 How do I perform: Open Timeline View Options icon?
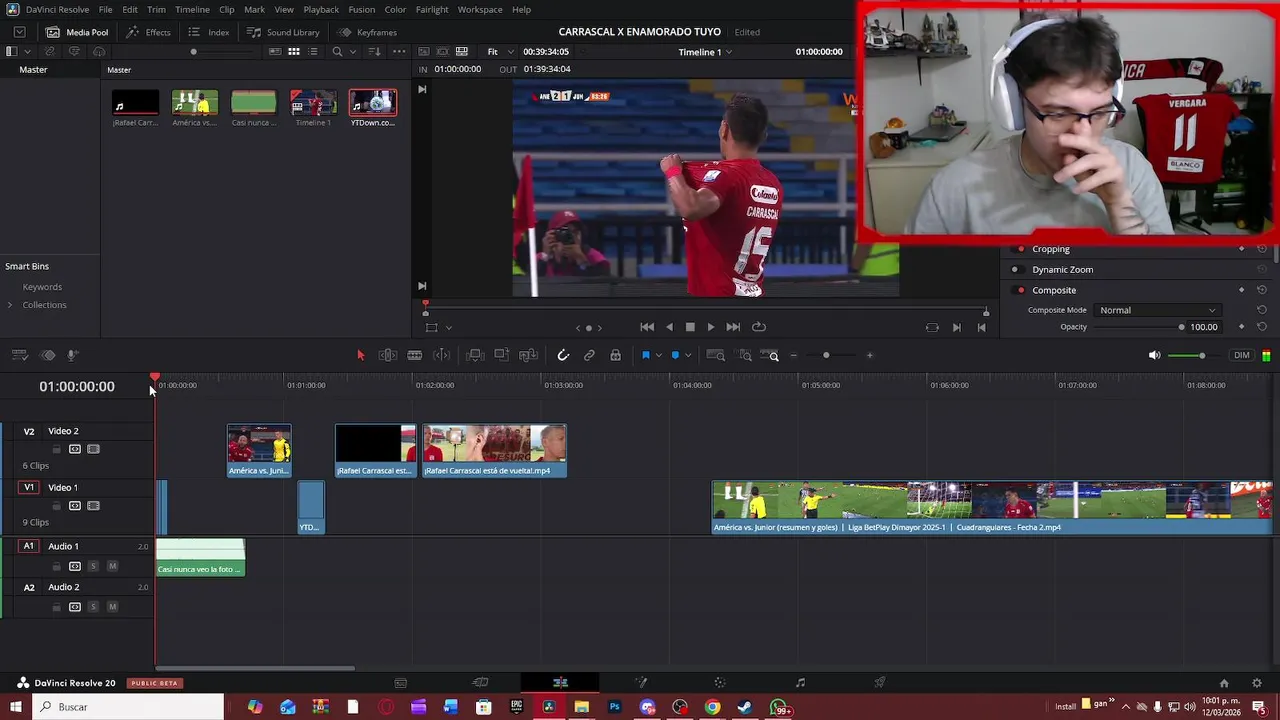pyautogui.click(x=19, y=355)
